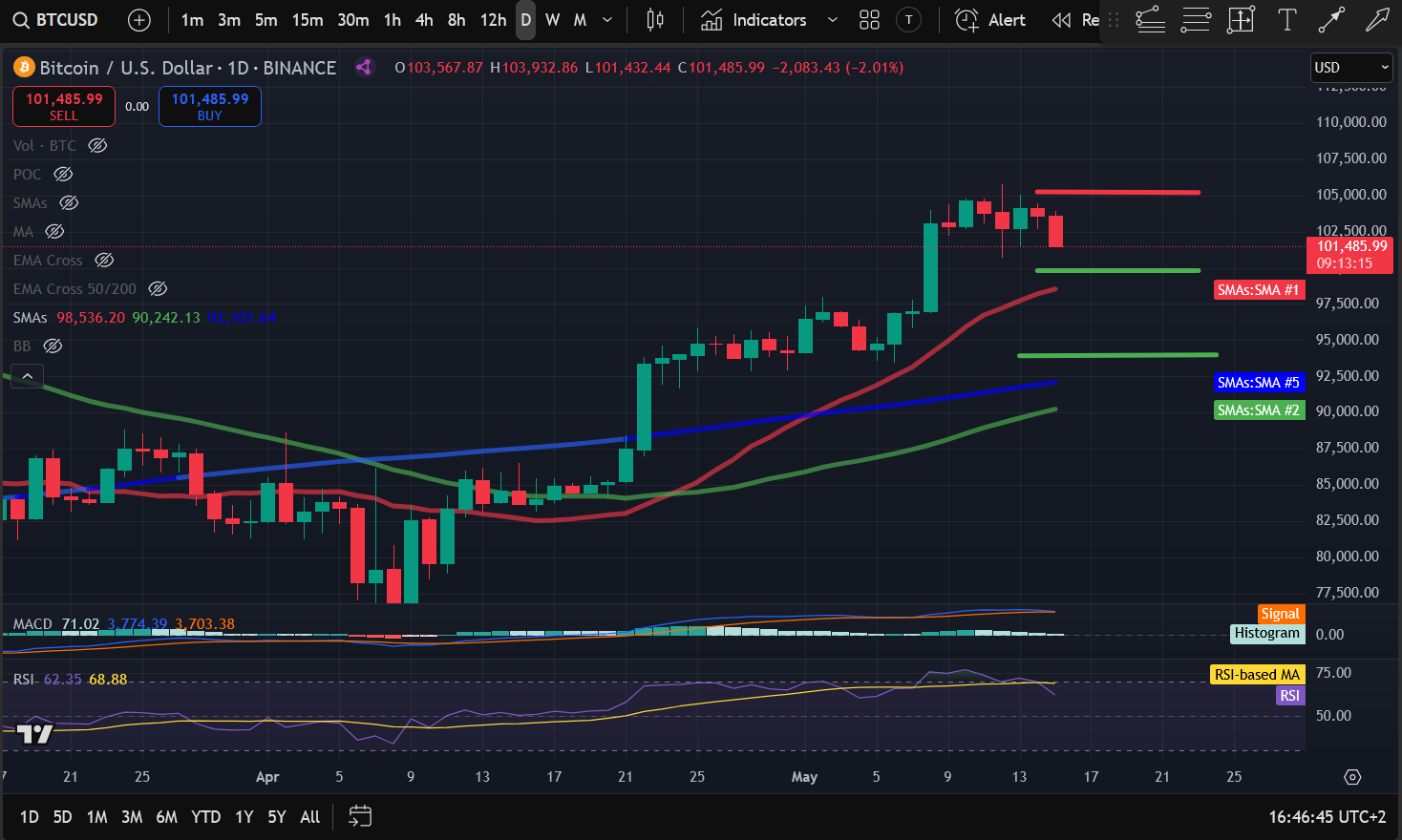Click the RSI legend value 62.35
Screen dimensions: 1402x840
[x=63, y=679]
